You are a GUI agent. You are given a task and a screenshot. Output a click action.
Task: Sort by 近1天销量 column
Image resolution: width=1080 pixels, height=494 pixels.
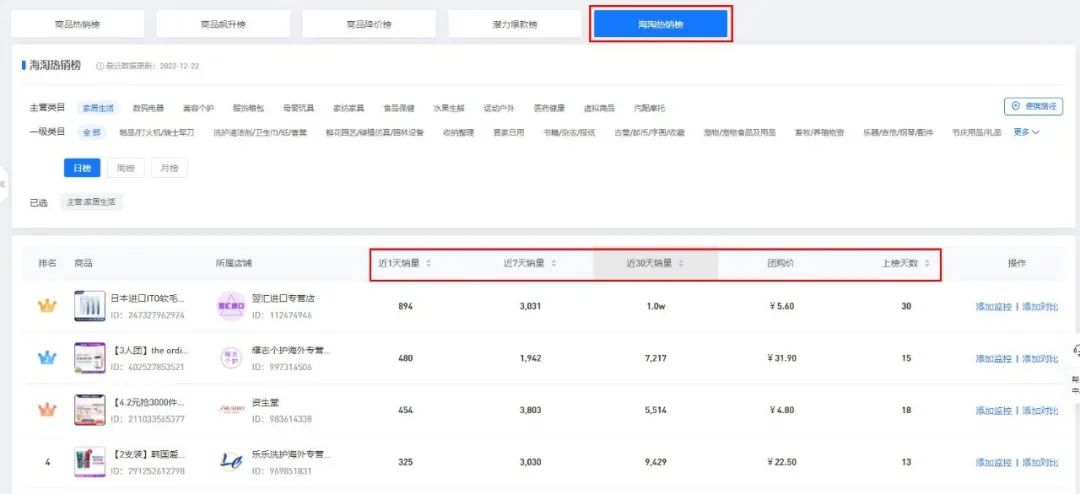405,263
